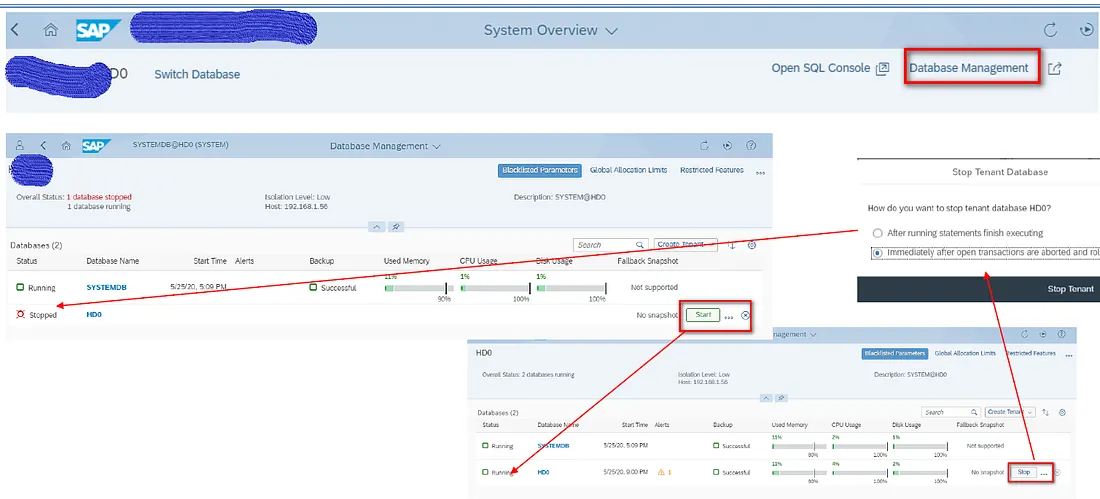Open Home from the System Overview header
The image size is (1100, 499).
pos(51,30)
